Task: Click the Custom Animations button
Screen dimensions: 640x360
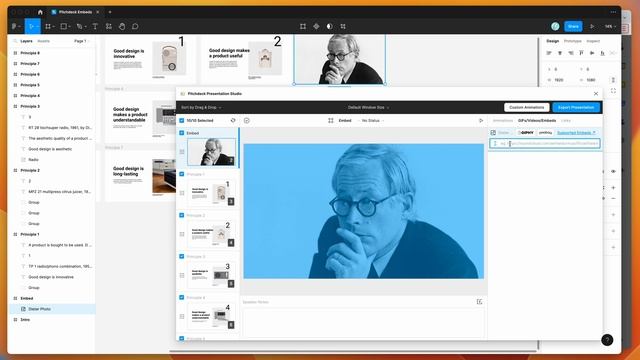Action: pos(527,107)
